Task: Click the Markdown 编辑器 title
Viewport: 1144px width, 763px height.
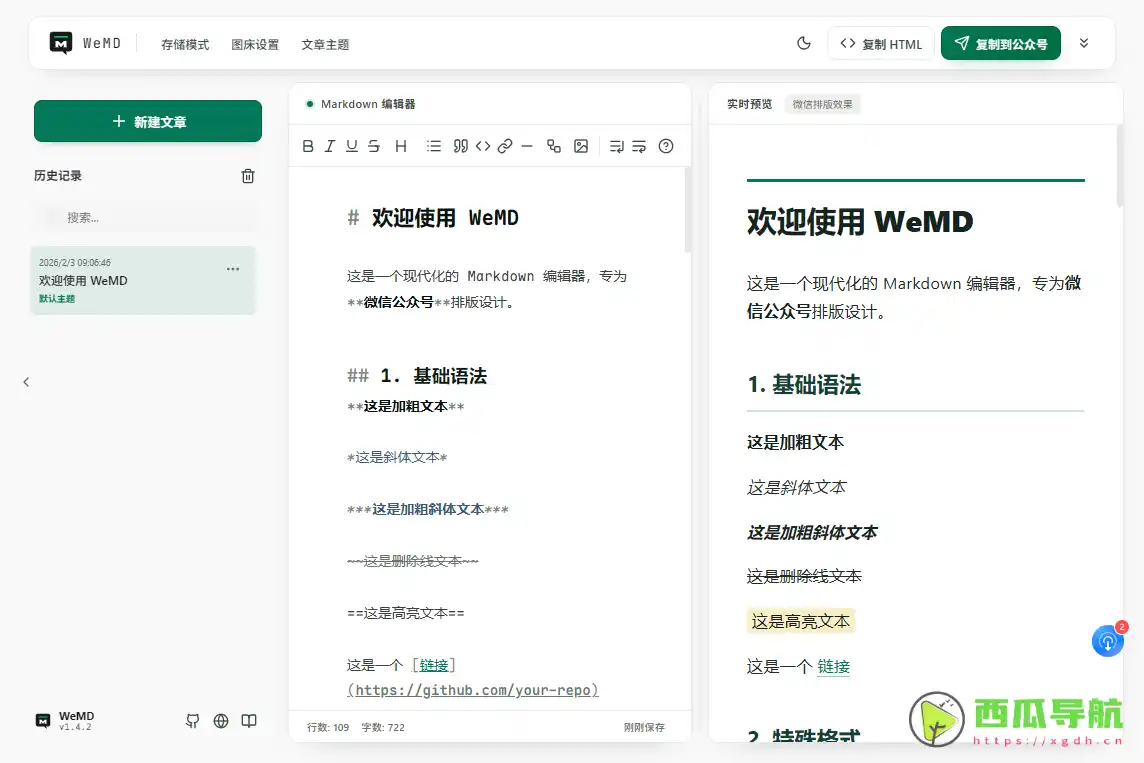Action: pyautogui.click(x=368, y=104)
